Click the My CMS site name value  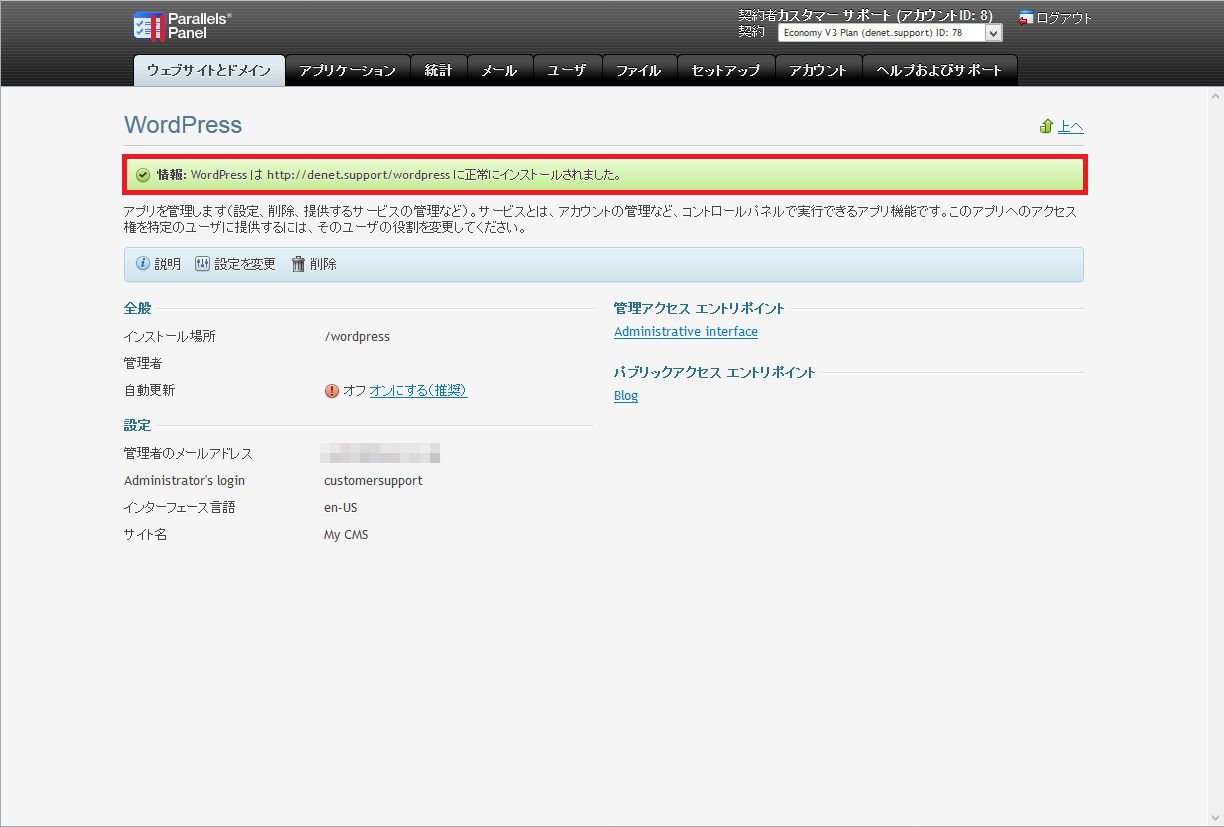tap(346, 535)
